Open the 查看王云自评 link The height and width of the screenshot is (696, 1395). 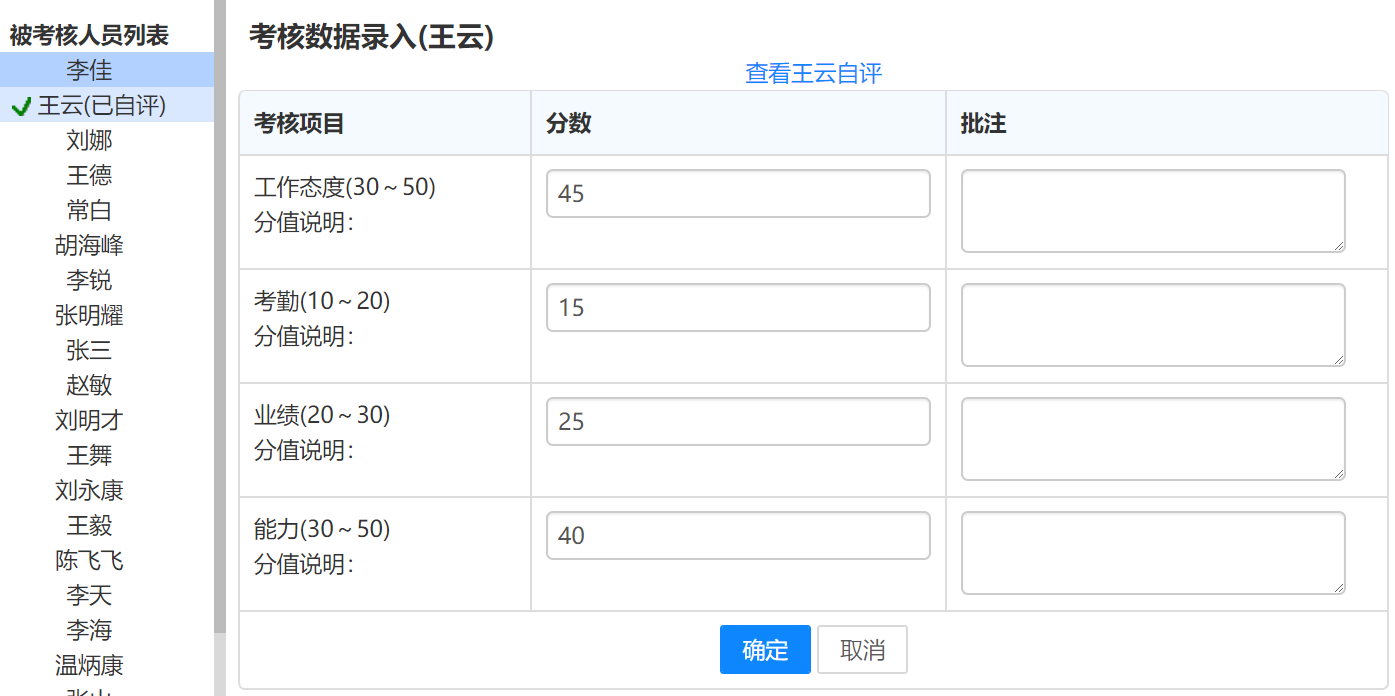pyautogui.click(x=813, y=73)
